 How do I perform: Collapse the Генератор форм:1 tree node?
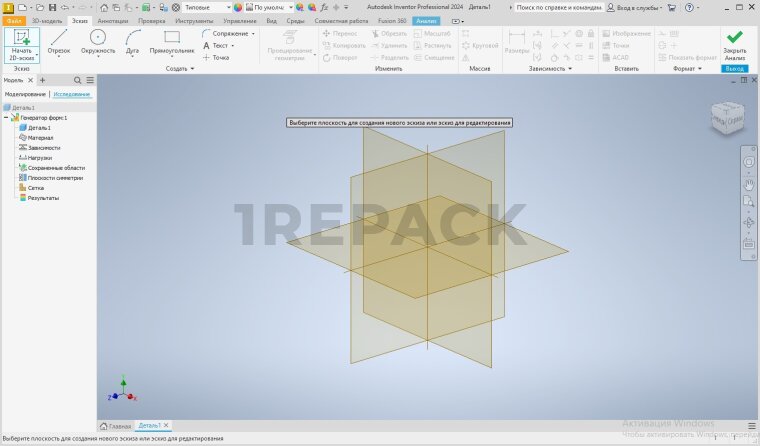[6, 118]
